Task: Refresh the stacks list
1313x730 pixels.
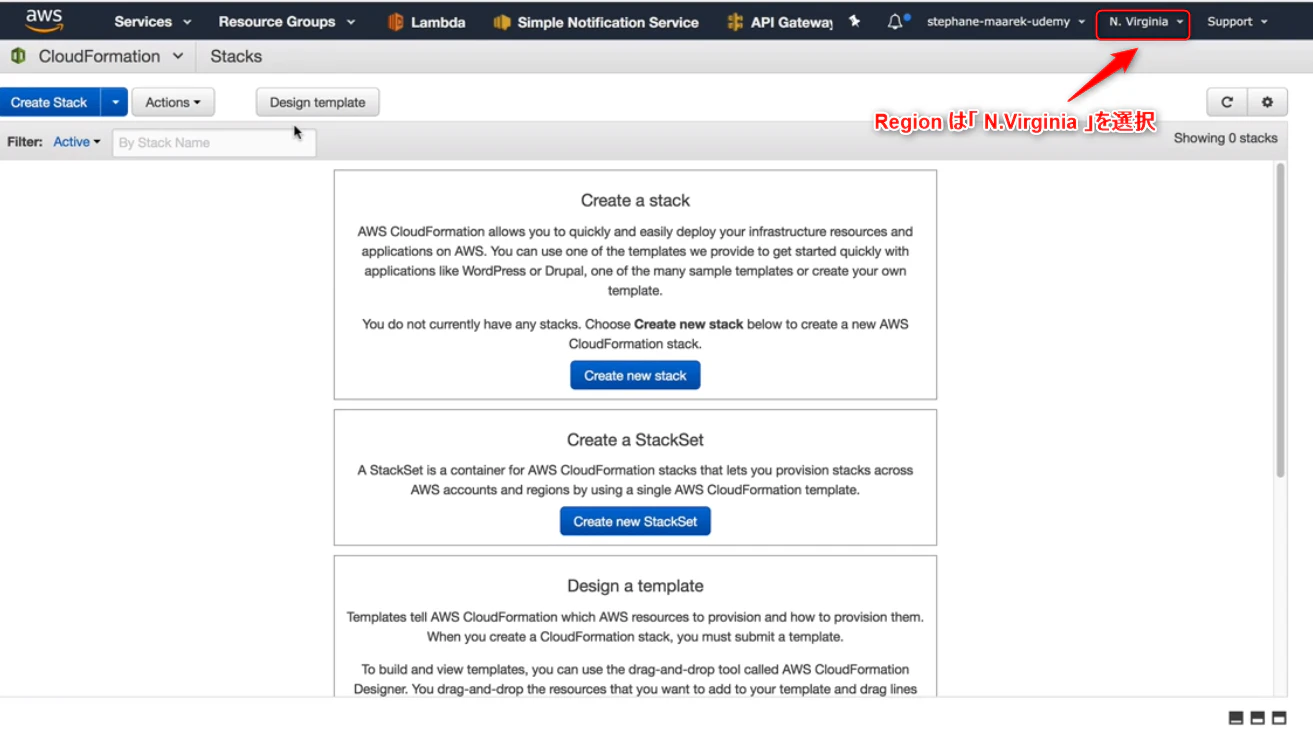Action: point(1227,102)
